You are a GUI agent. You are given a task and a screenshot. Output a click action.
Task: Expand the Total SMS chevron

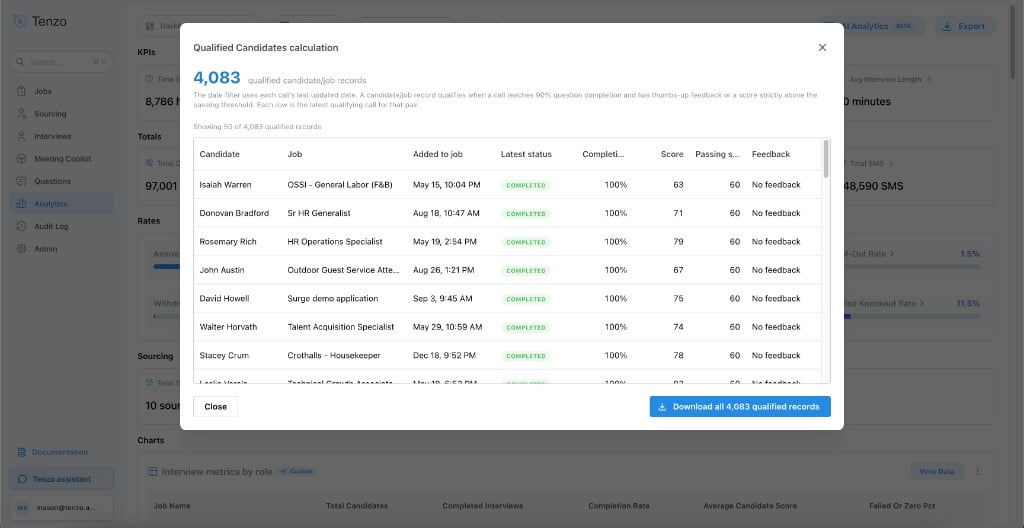[x=891, y=163]
